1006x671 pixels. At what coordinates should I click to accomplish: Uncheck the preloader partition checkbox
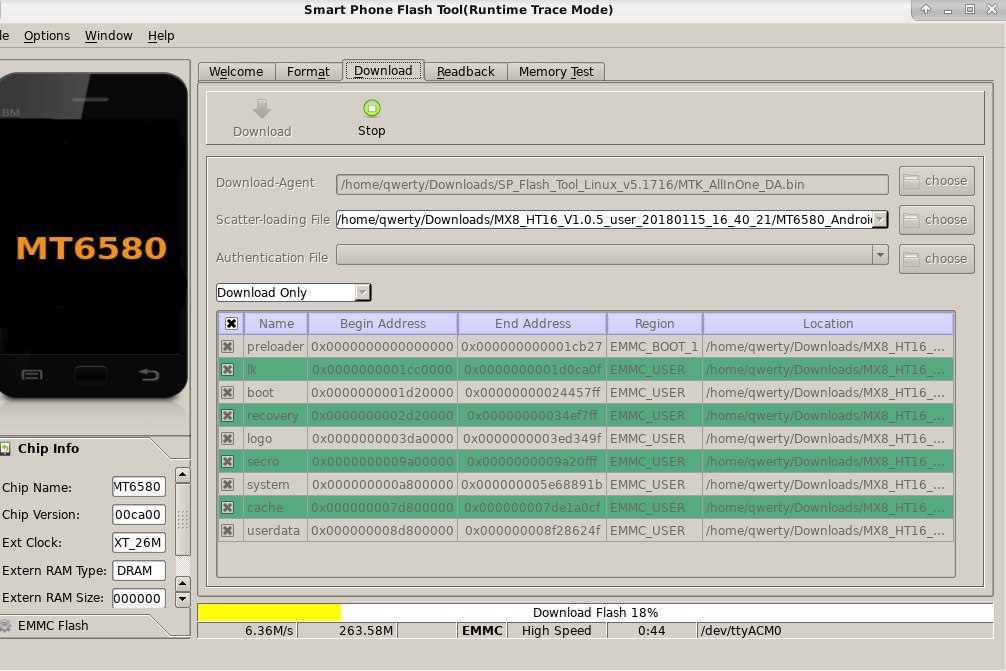coord(227,346)
